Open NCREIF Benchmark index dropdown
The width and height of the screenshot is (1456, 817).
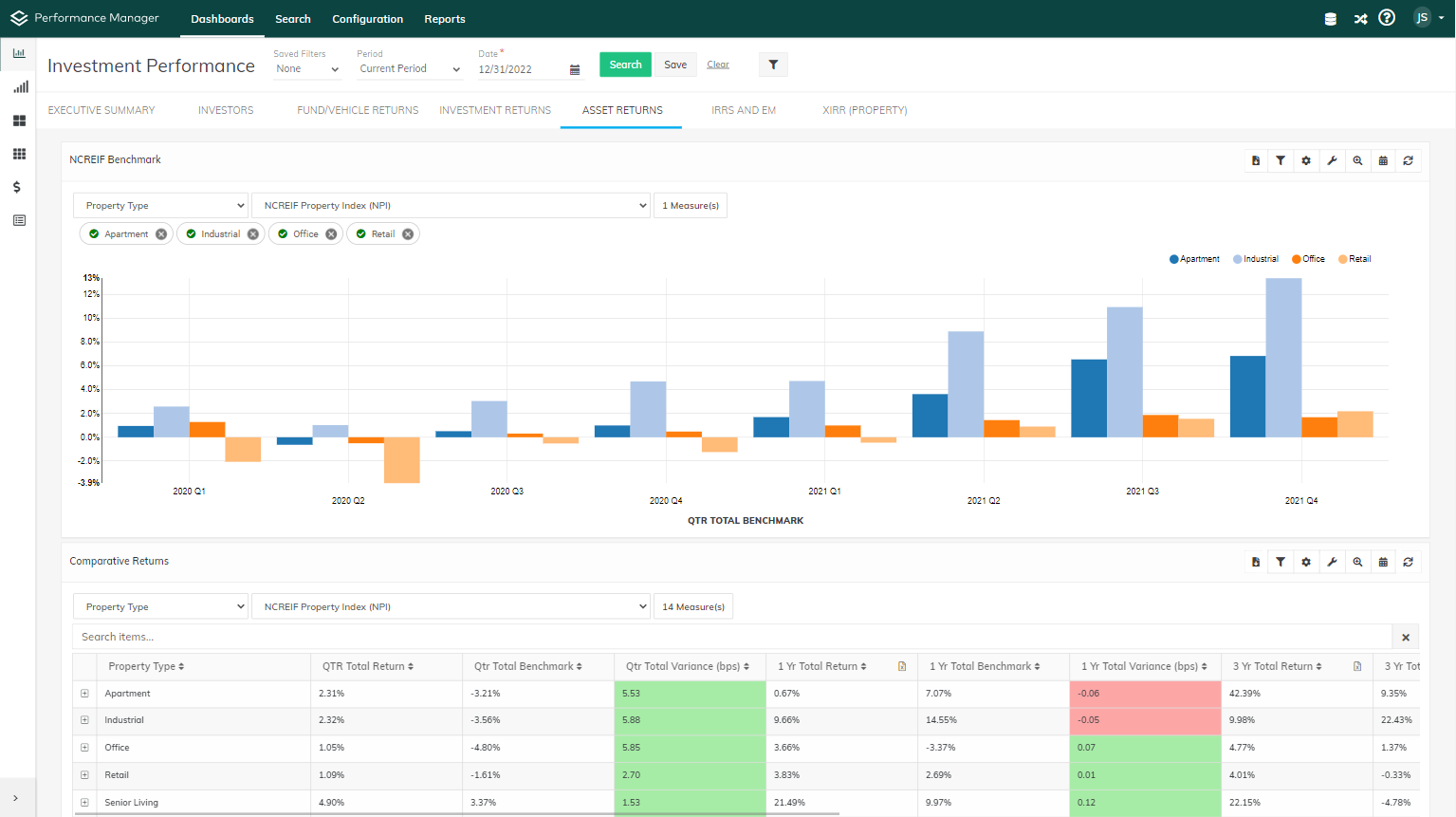click(452, 206)
